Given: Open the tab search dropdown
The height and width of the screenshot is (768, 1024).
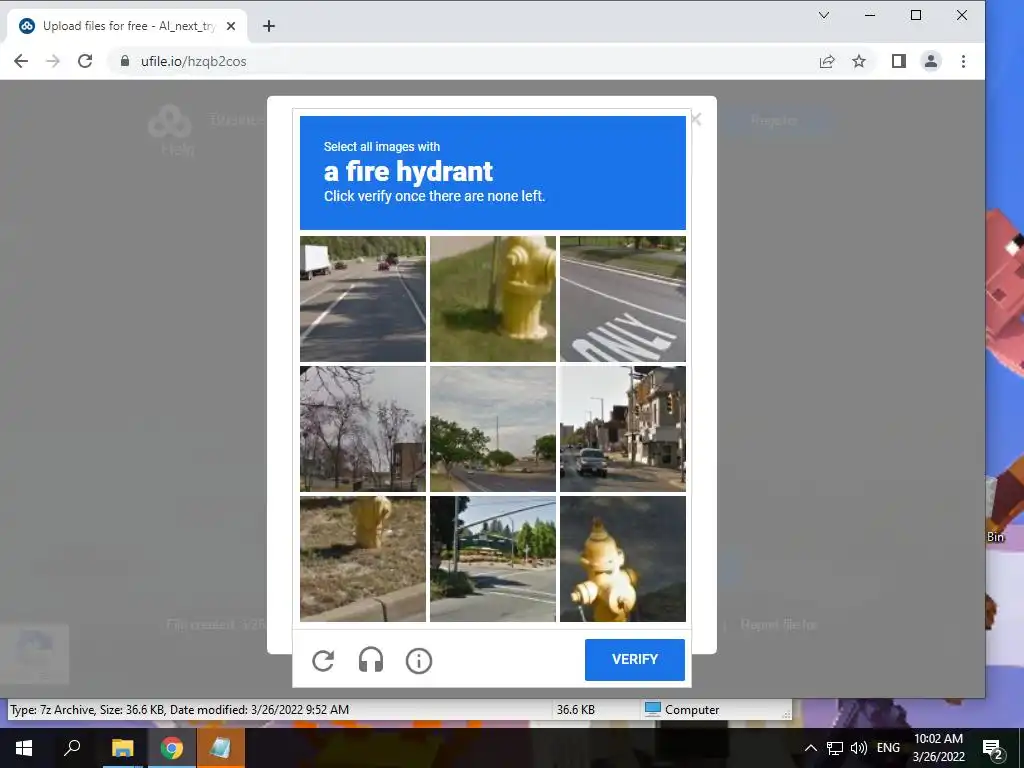Looking at the screenshot, I should [824, 15].
